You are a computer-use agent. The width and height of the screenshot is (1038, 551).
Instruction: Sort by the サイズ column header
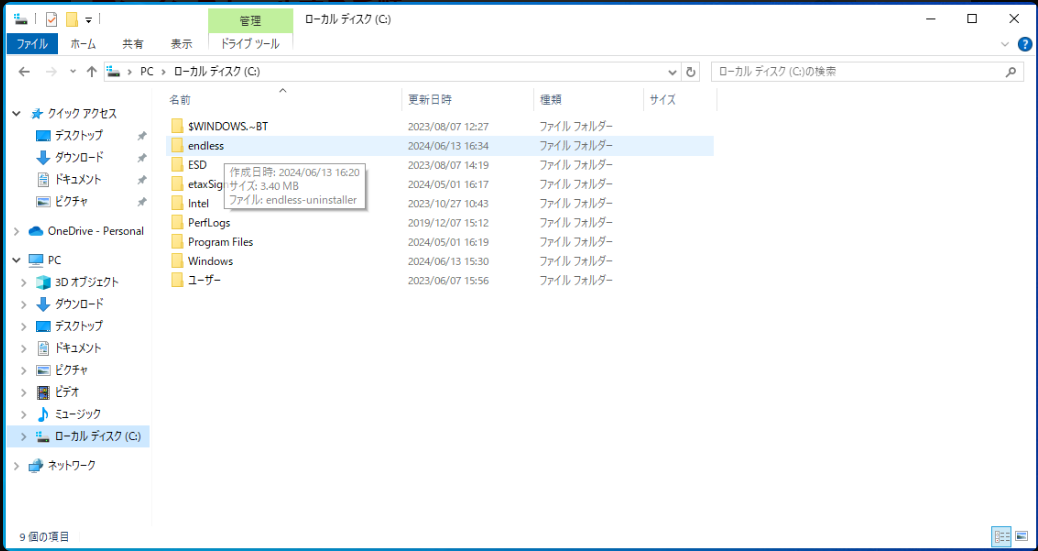680,100
